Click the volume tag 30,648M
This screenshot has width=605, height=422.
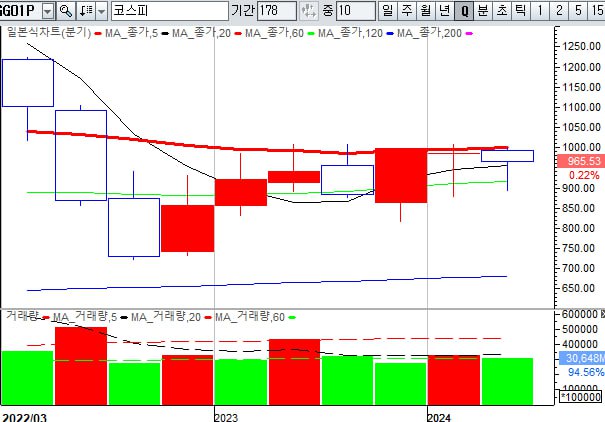pyautogui.click(x=582, y=358)
